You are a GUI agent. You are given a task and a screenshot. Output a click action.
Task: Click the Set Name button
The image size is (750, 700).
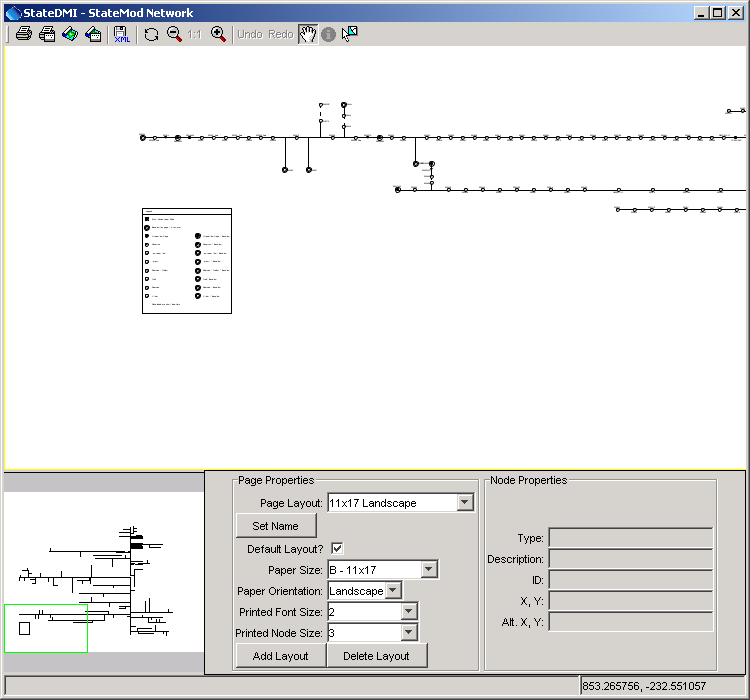coord(276,526)
